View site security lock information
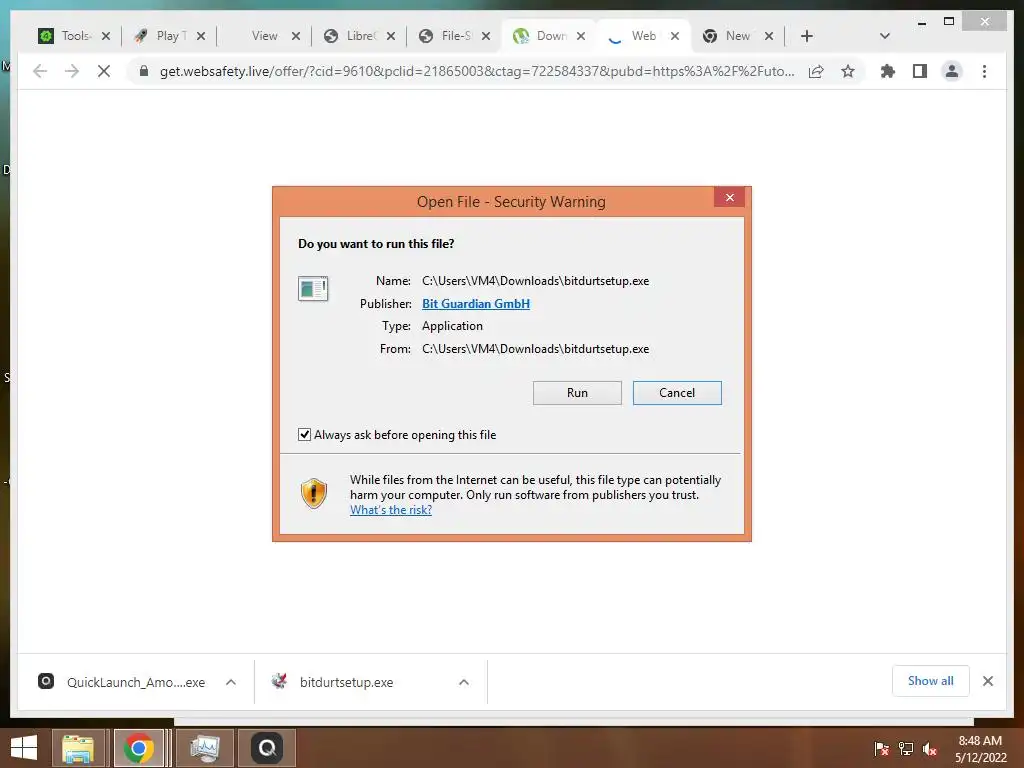 (x=144, y=71)
